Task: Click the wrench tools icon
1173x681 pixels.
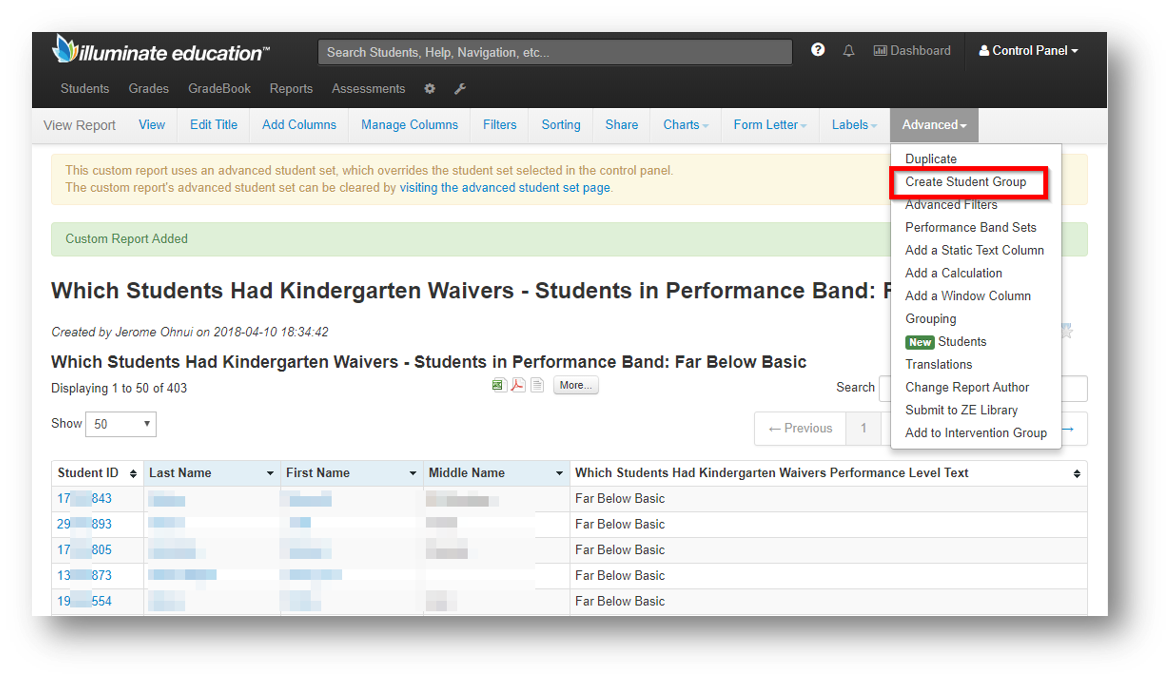Action: [x=460, y=89]
